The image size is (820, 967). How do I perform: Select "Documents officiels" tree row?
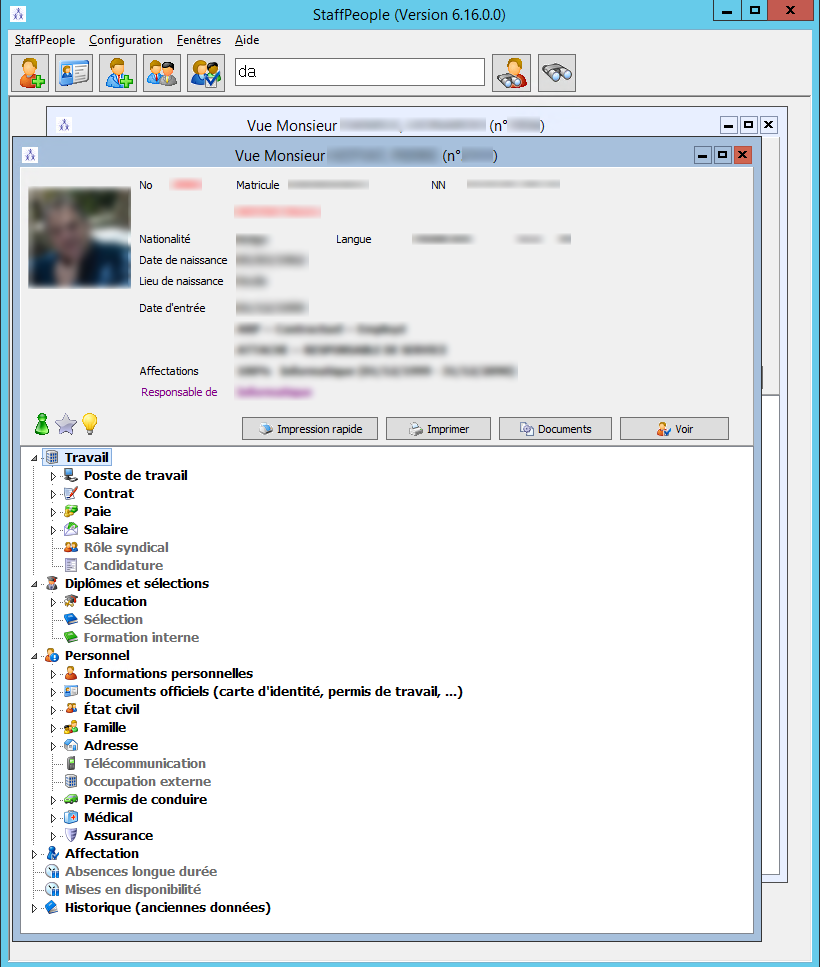(273, 691)
